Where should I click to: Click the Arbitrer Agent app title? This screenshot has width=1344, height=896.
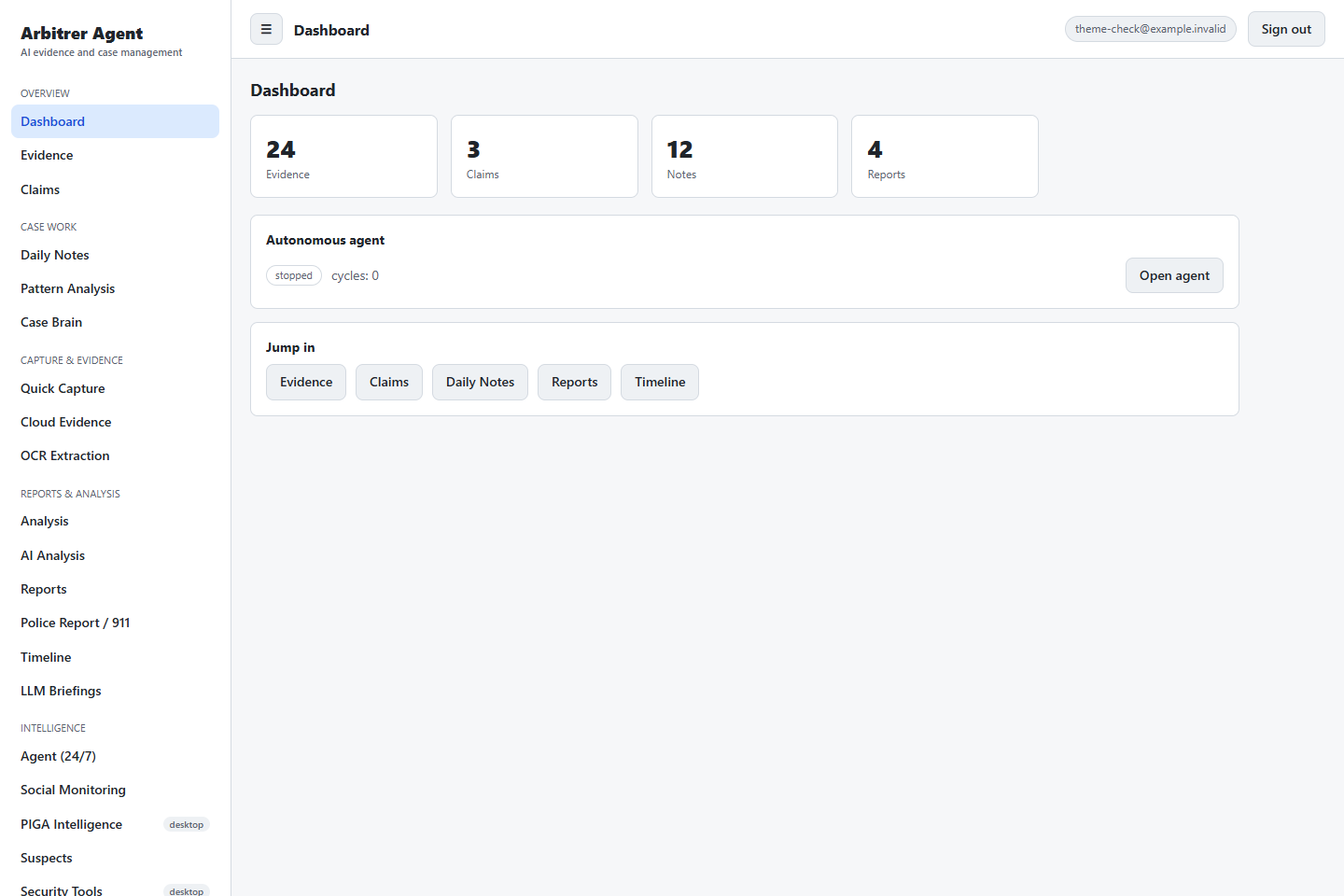point(82,34)
